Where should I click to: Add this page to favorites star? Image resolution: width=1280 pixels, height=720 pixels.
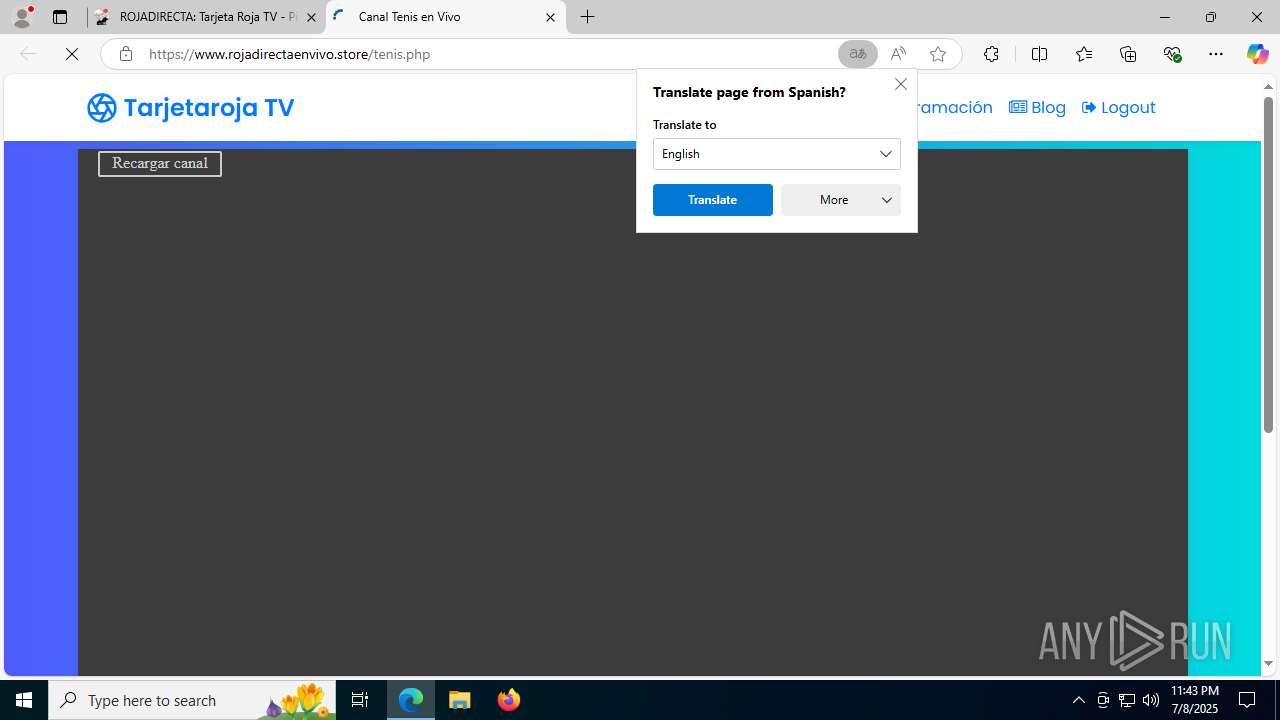(938, 54)
